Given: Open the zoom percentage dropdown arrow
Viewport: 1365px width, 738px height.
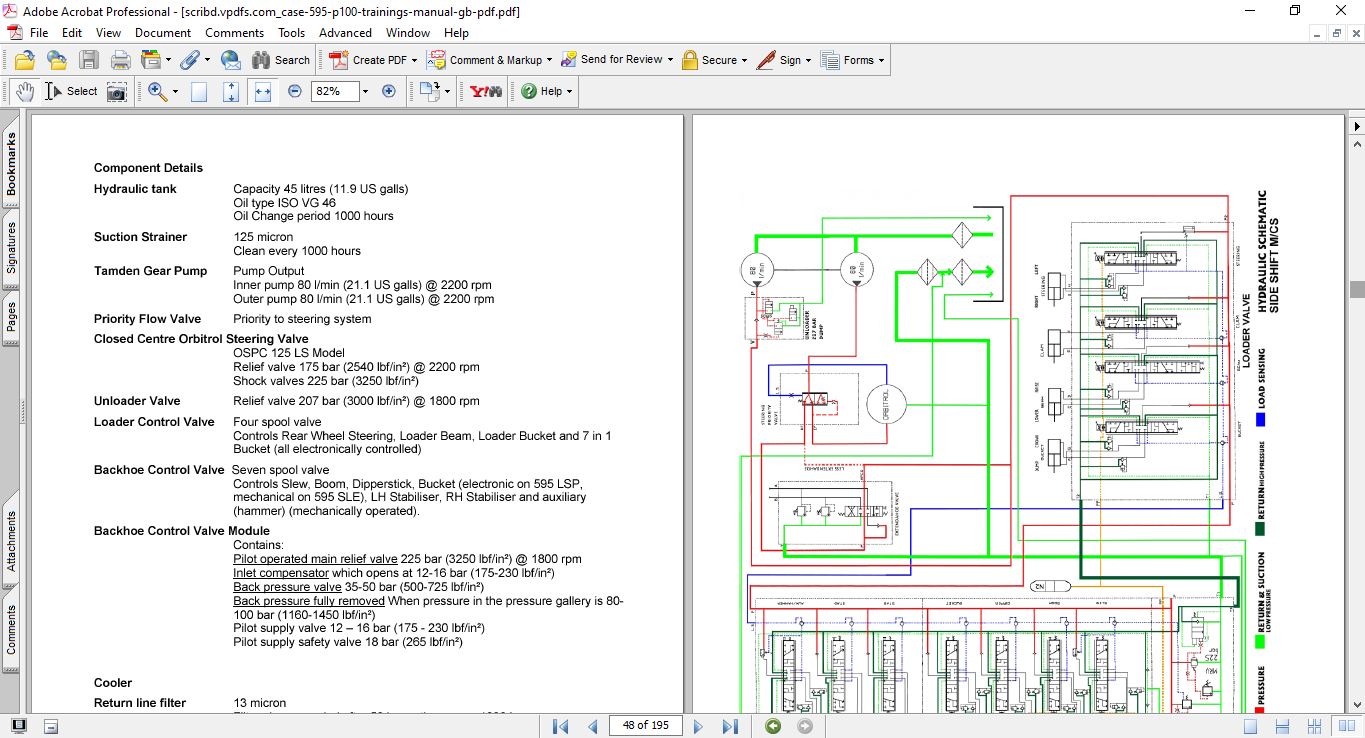Looking at the screenshot, I should pyautogui.click(x=365, y=91).
